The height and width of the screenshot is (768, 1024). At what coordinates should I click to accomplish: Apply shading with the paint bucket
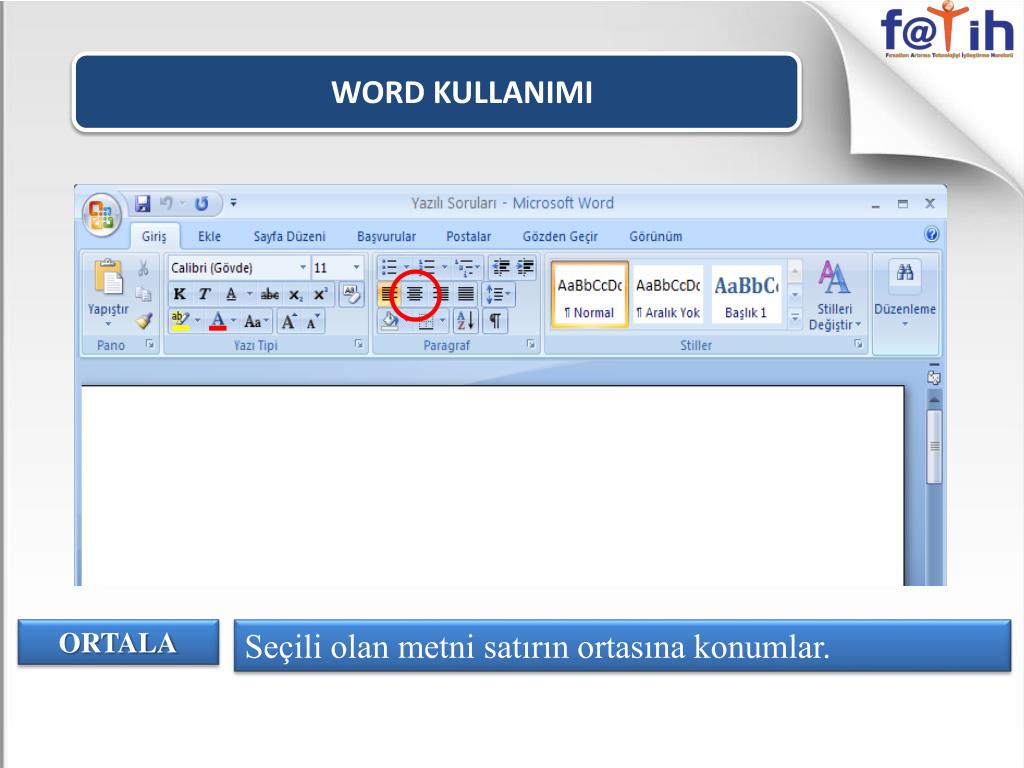point(390,321)
